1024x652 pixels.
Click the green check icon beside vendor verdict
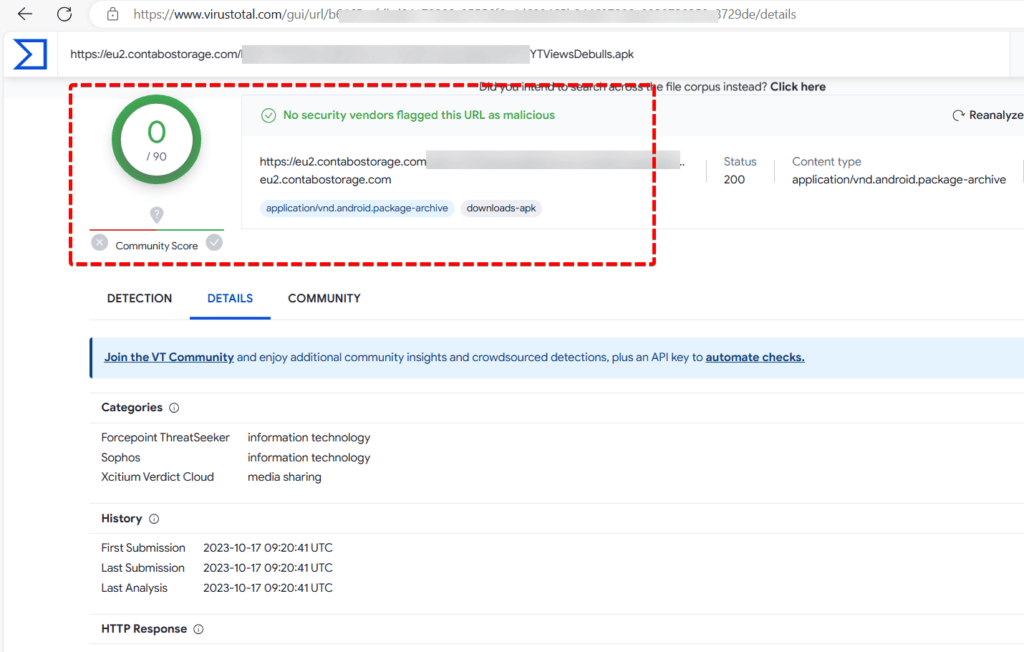click(x=268, y=116)
